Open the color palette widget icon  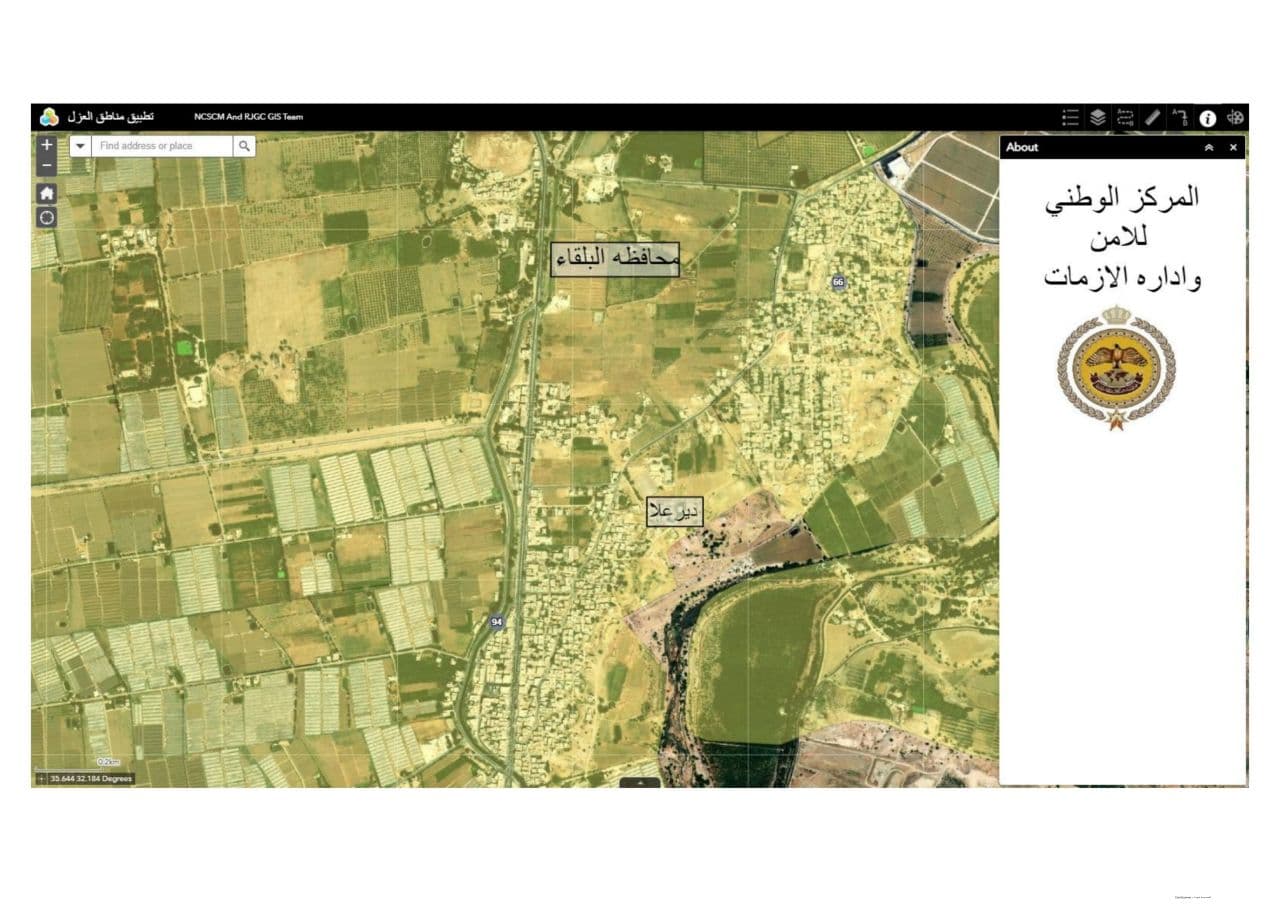pyautogui.click(x=1236, y=118)
